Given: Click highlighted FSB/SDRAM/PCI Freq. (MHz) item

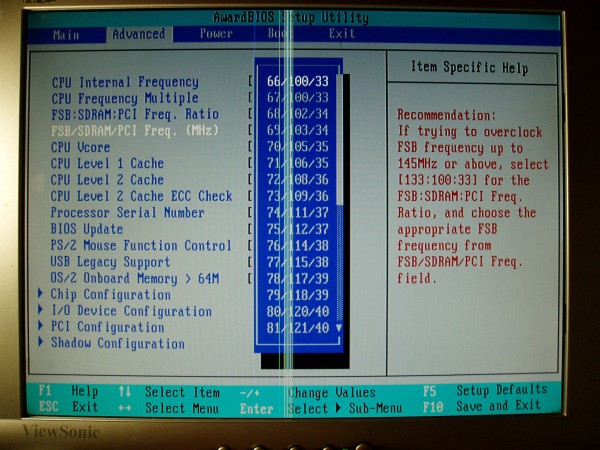Looking at the screenshot, I should pos(135,130).
